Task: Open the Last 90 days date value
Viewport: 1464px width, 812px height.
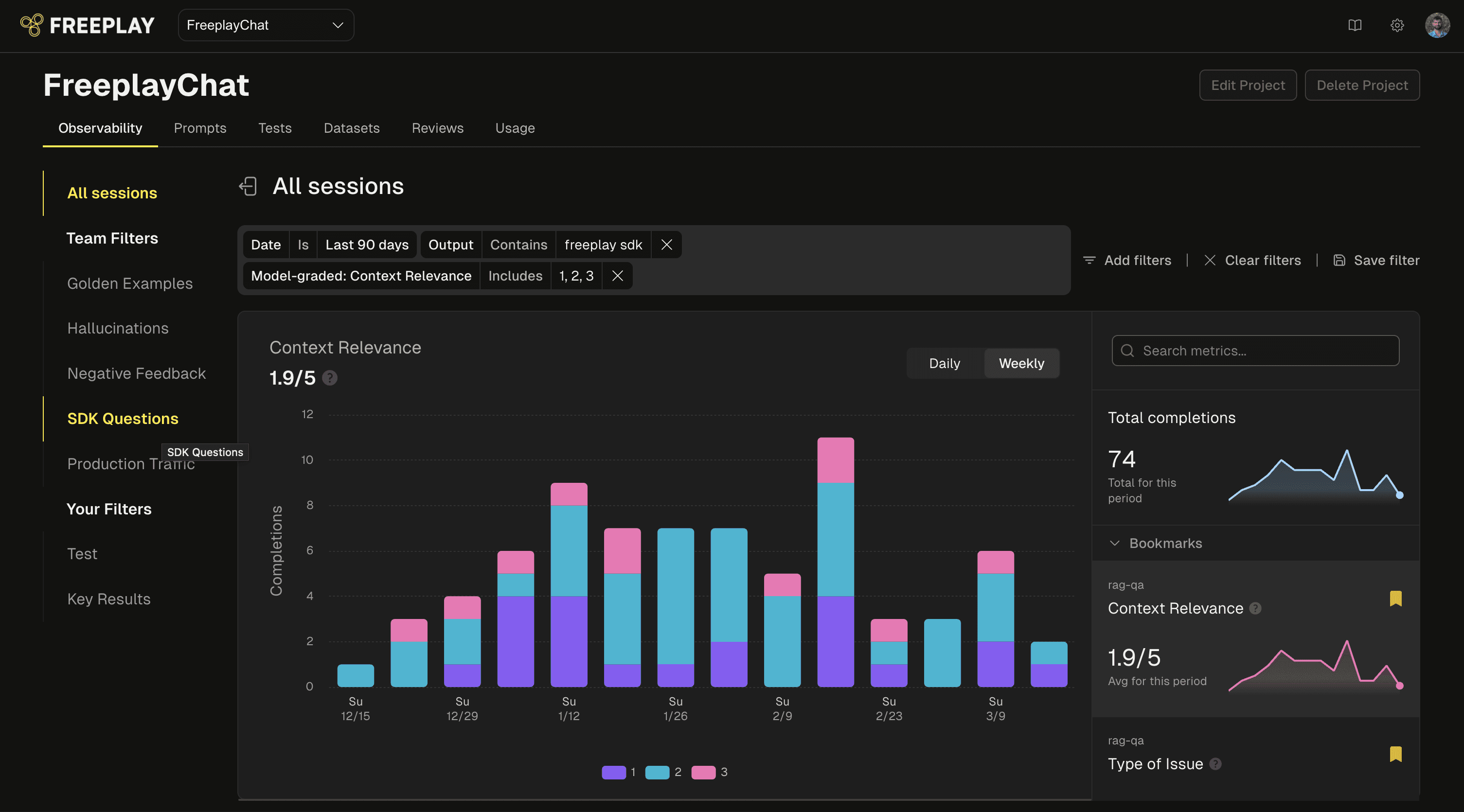Action: tap(367, 245)
